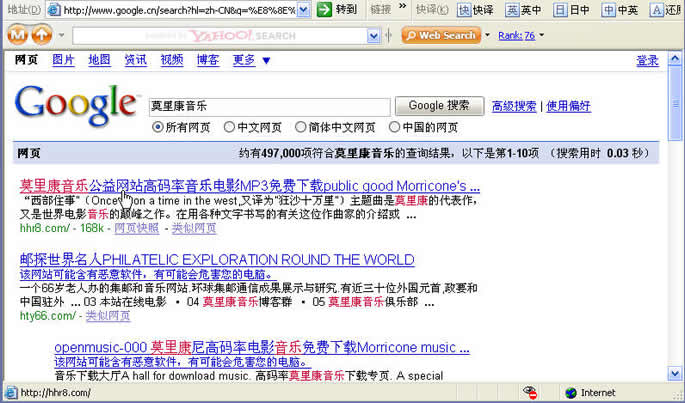Expand the 更多 menu arrow

click(266, 60)
